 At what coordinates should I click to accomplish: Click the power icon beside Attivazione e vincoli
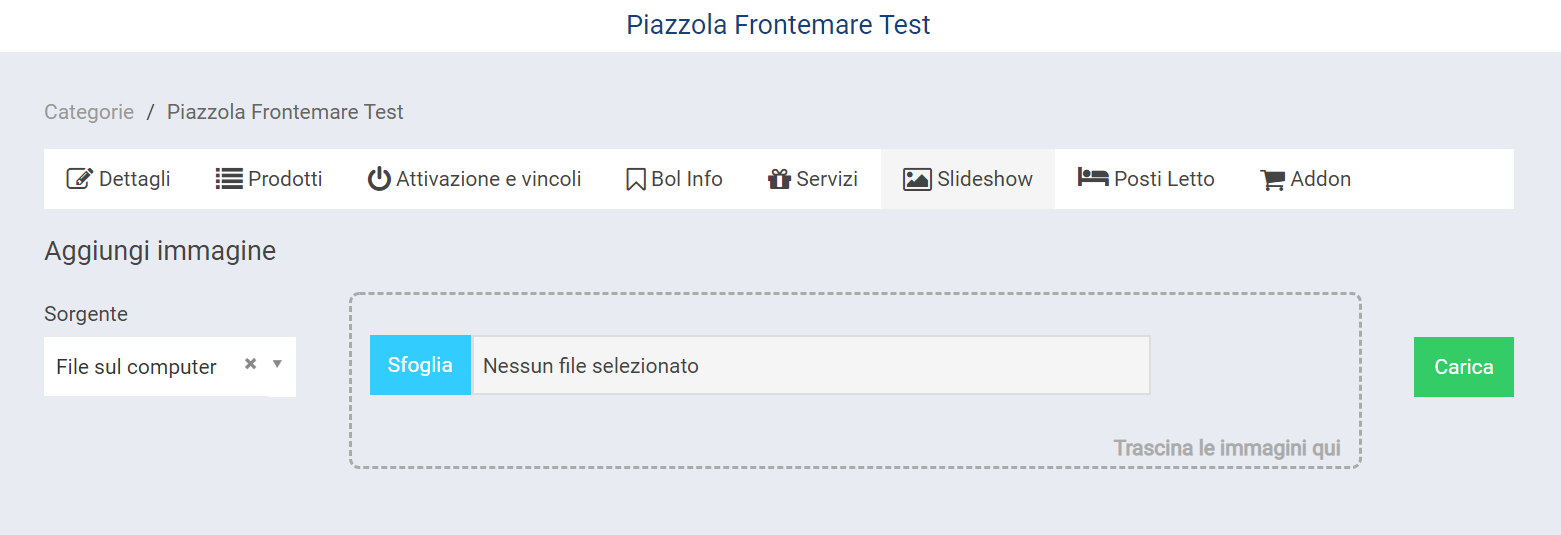(x=379, y=179)
